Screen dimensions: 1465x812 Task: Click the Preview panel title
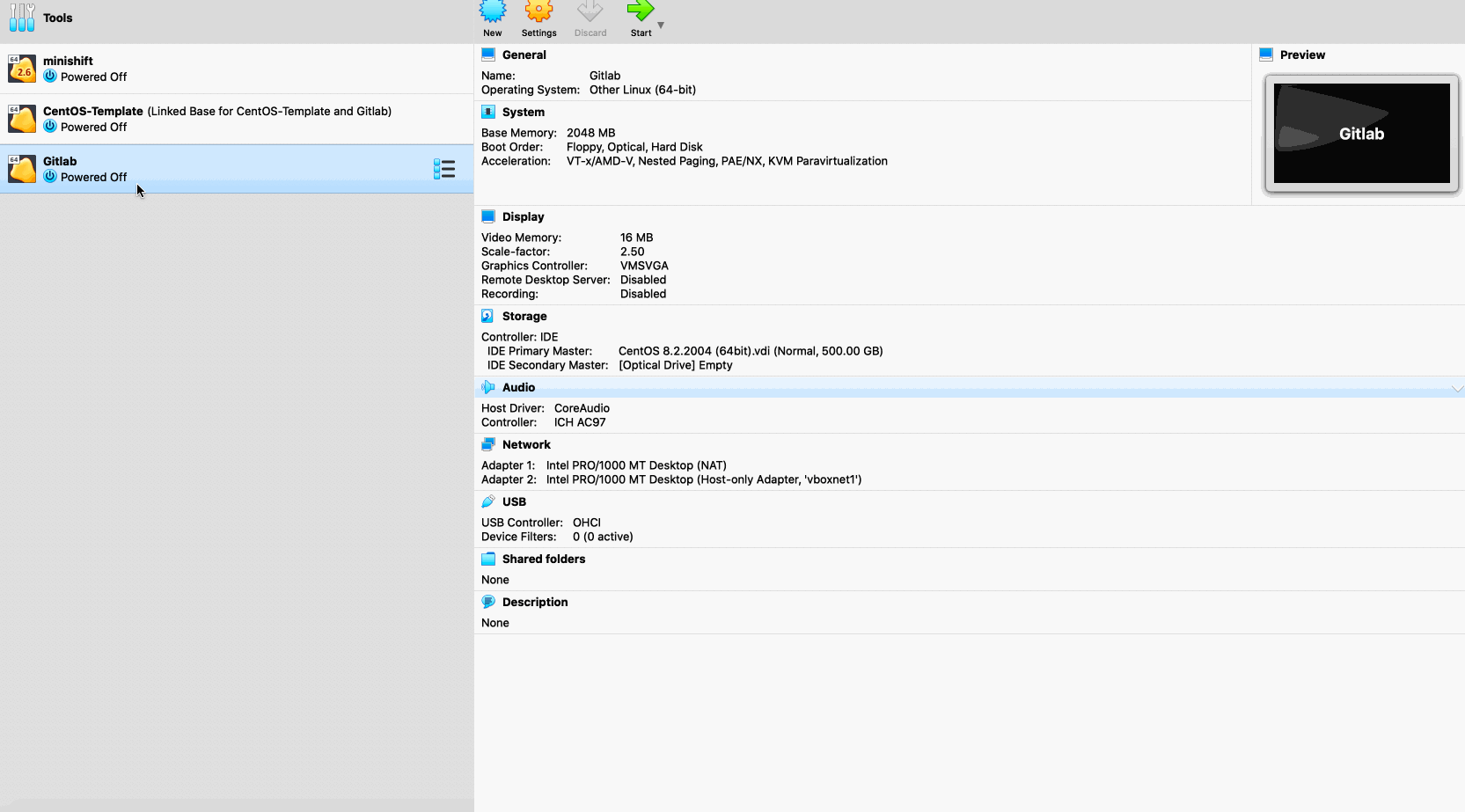pos(1302,55)
